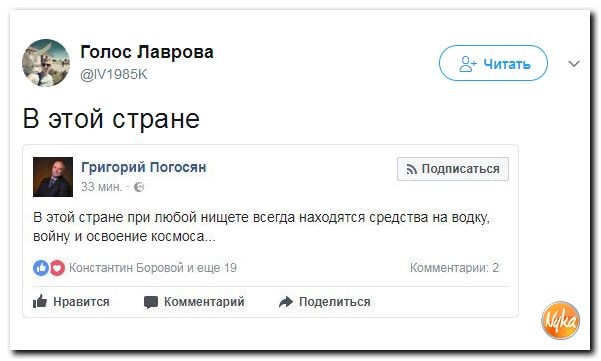Click the RSS icon in Подписаться

tap(412, 169)
